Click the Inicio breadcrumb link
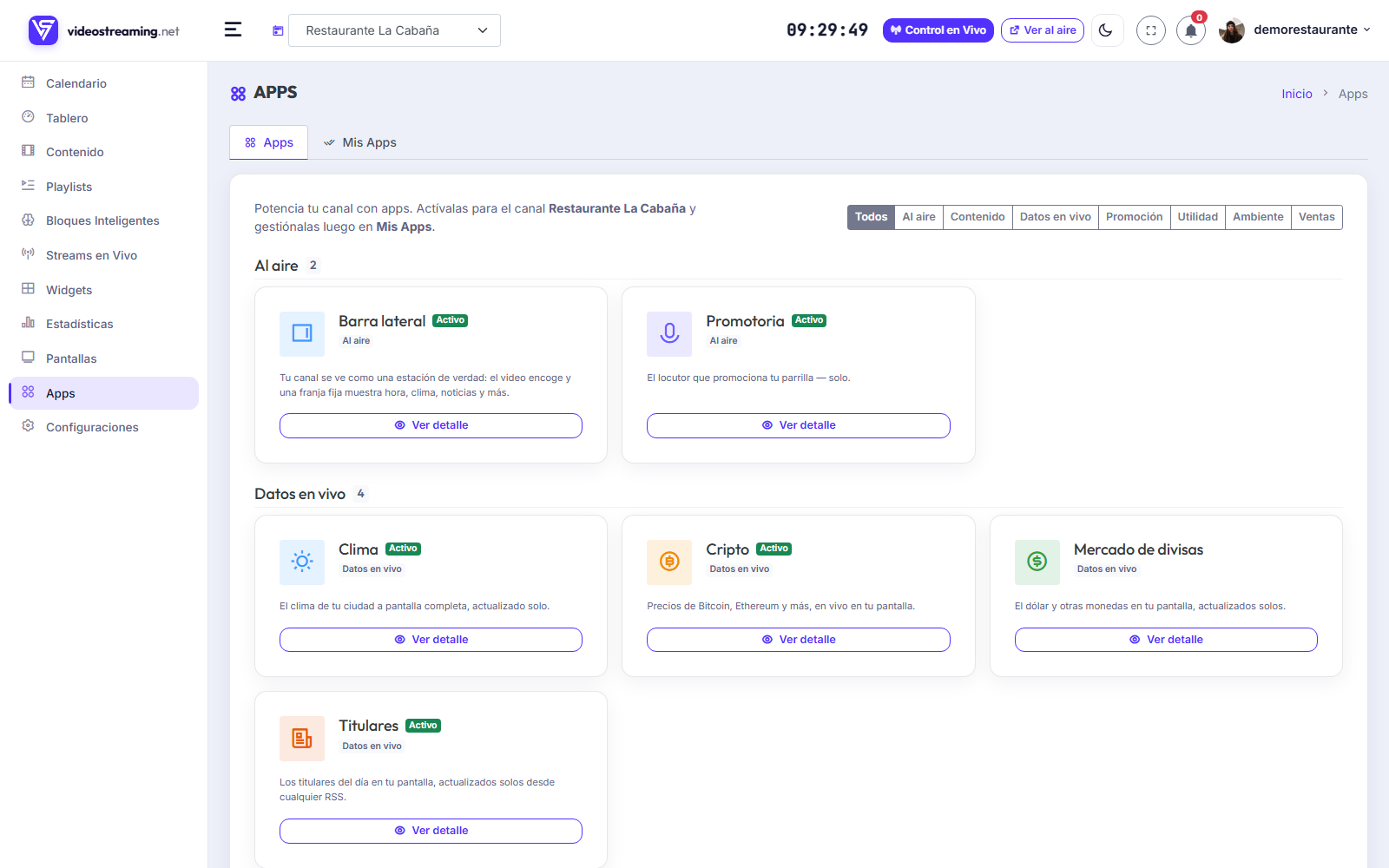The image size is (1389, 868). 1297,94
